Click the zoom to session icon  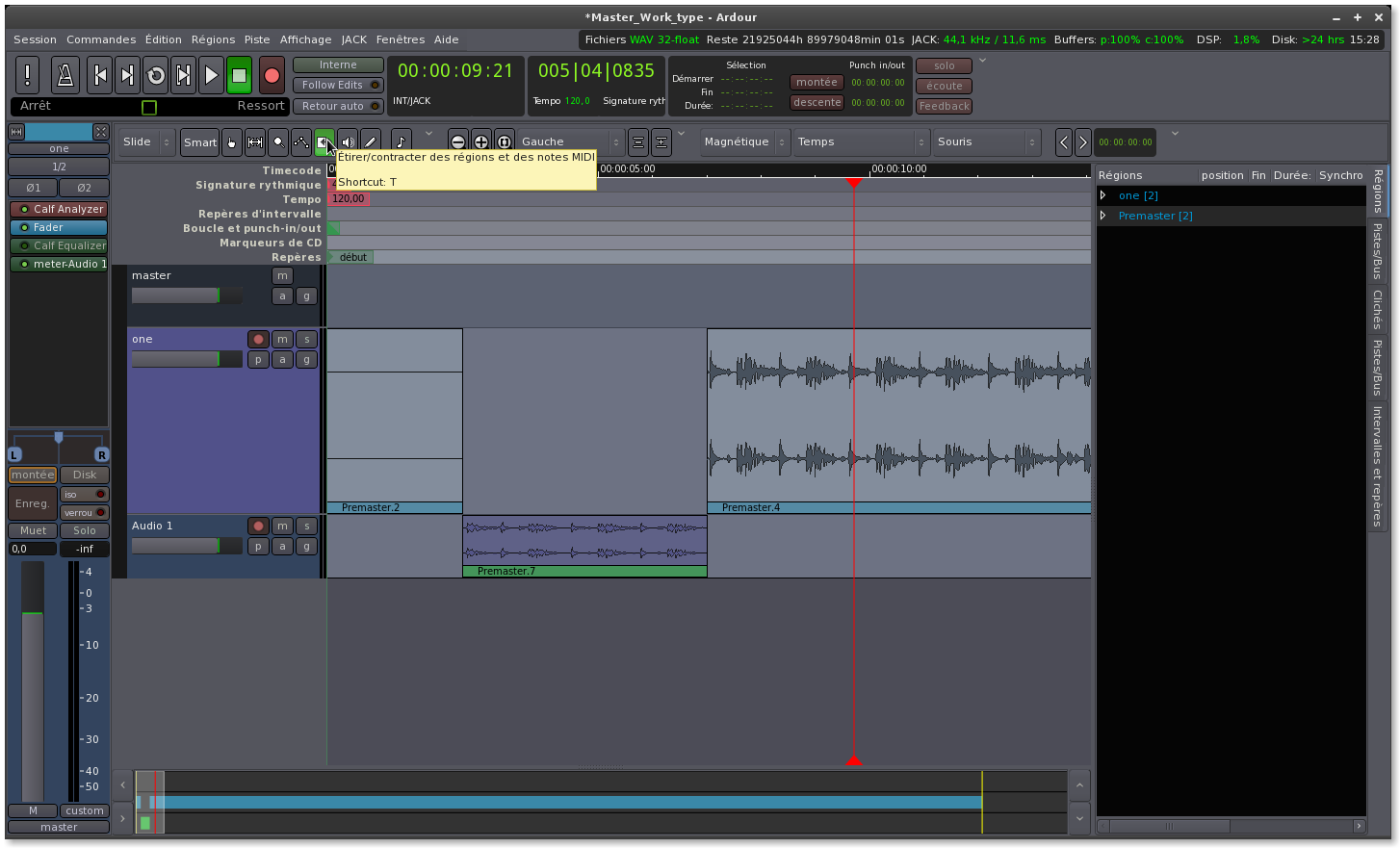pos(505,142)
